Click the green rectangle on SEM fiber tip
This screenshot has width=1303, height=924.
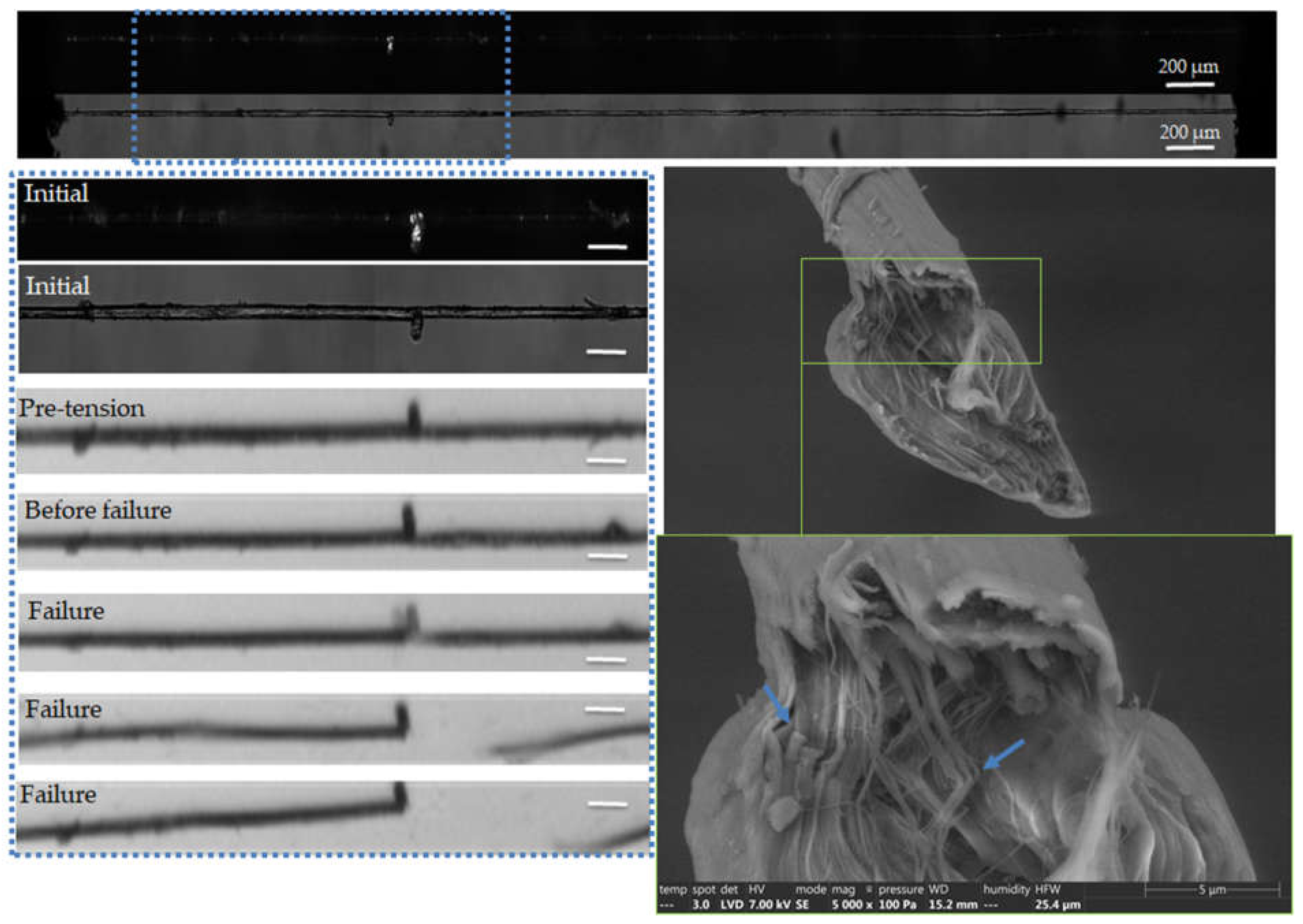pyautogui.click(x=921, y=311)
